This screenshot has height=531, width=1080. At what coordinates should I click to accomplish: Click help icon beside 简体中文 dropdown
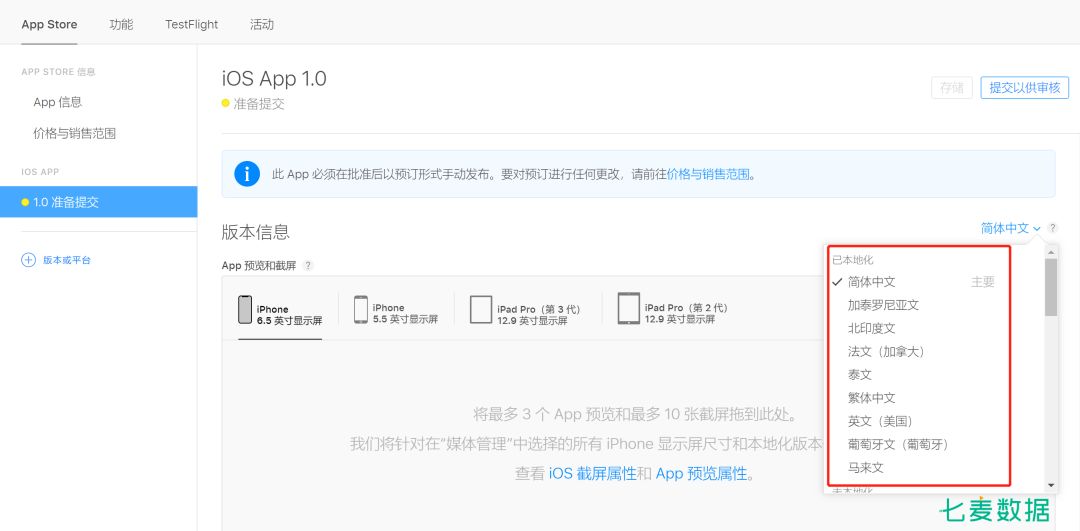click(x=1053, y=228)
